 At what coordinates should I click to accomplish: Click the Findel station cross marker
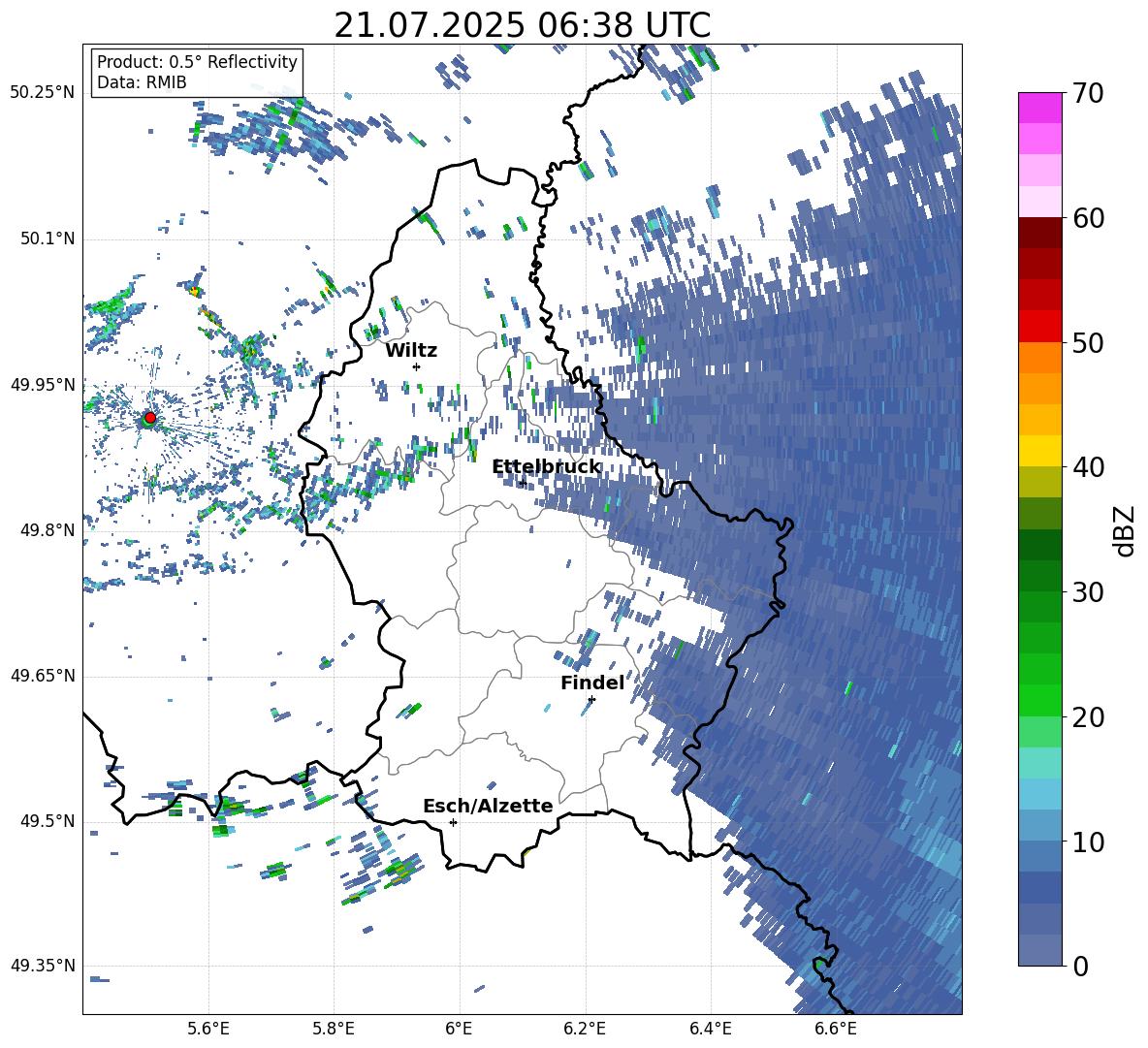coord(591,700)
